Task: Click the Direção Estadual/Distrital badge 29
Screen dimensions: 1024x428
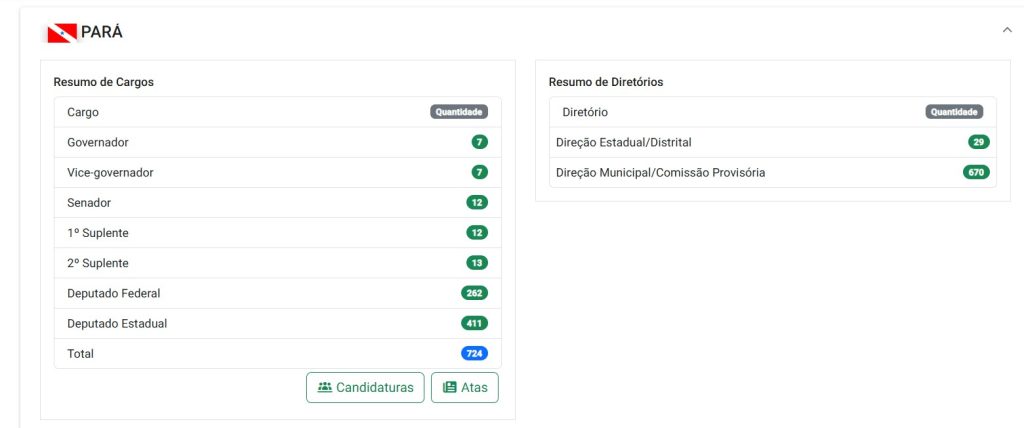Action: [979, 142]
